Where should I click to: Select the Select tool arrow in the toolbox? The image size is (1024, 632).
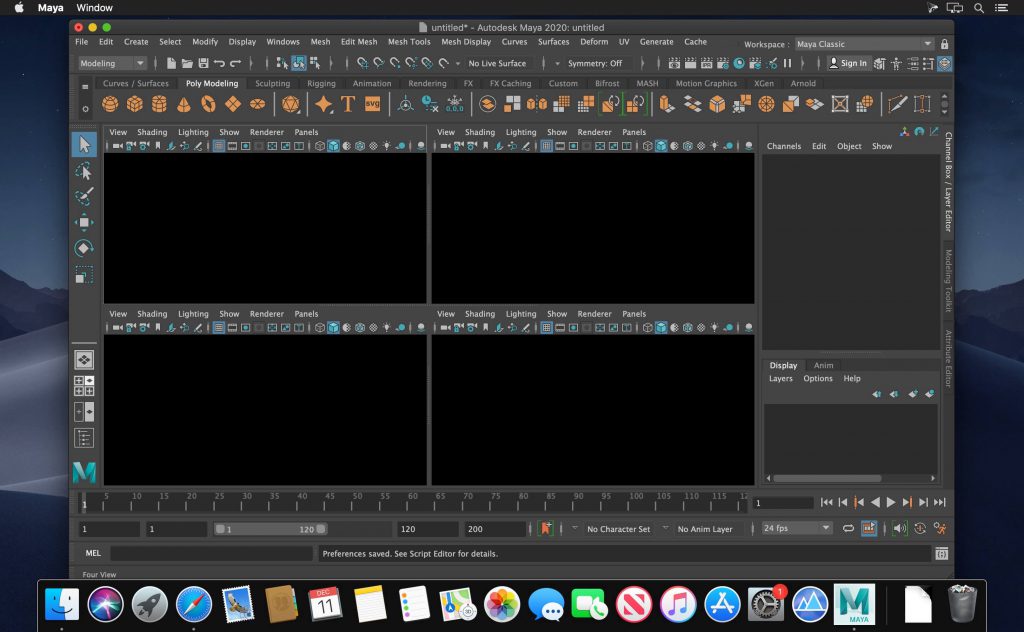(84, 143)
